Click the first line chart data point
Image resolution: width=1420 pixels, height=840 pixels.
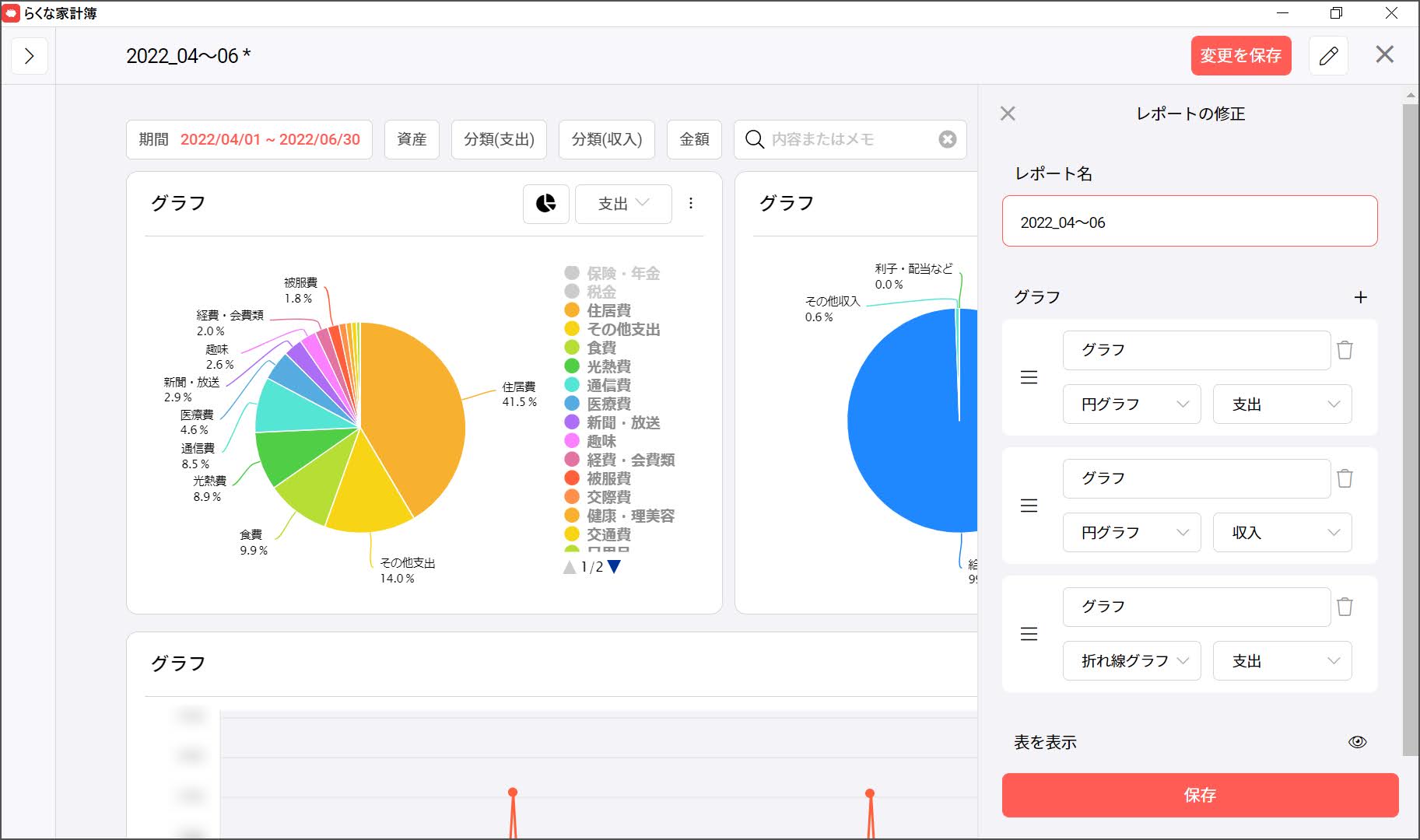coord(513,793)
